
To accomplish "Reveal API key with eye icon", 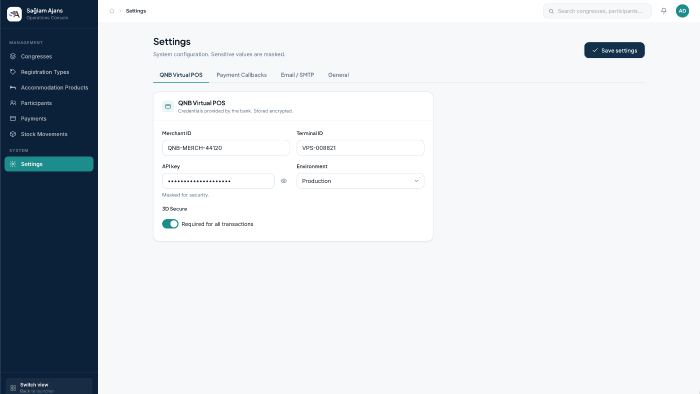I will point(283,181).
